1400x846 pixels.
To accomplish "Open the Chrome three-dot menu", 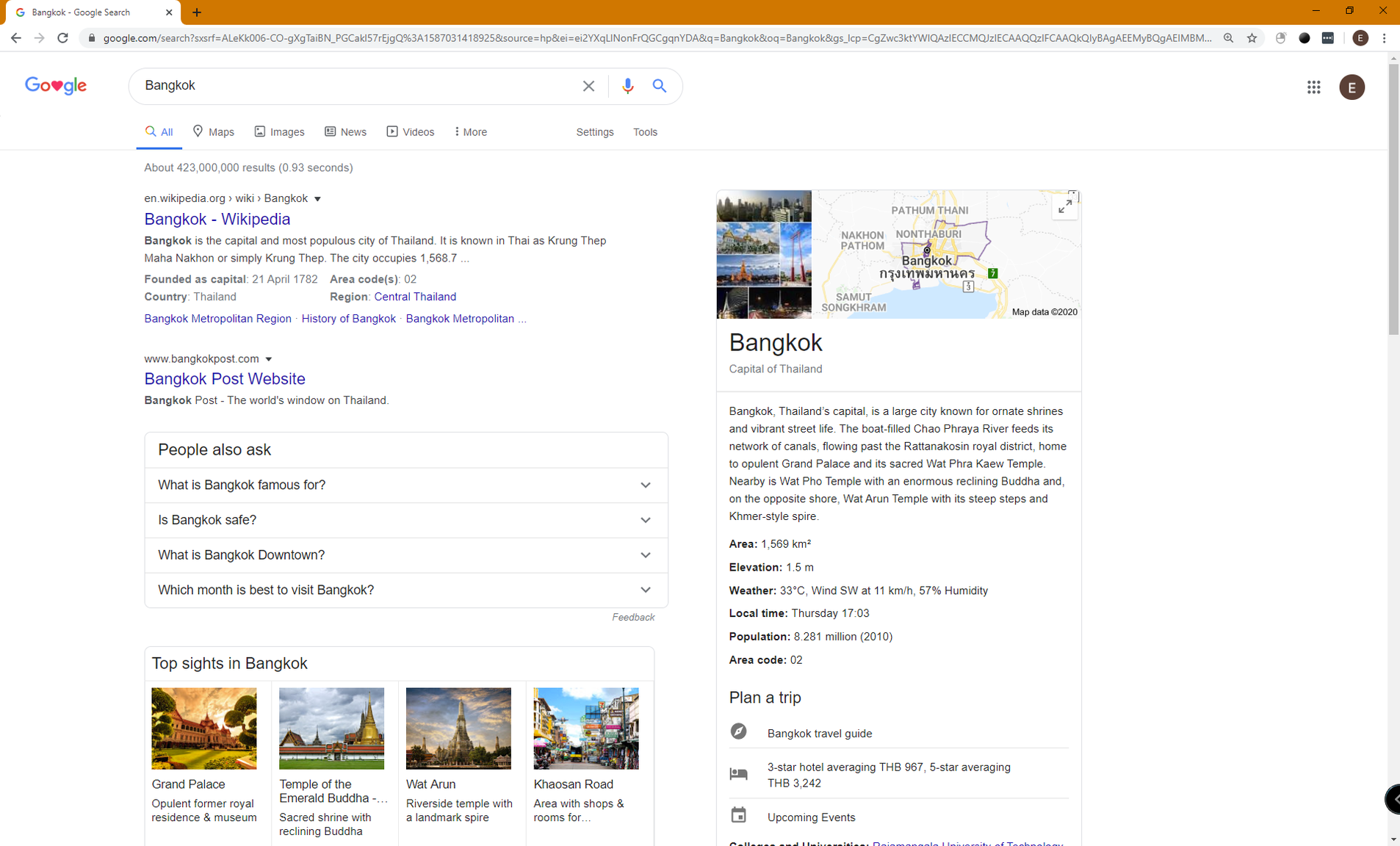I will point(1384,38).
